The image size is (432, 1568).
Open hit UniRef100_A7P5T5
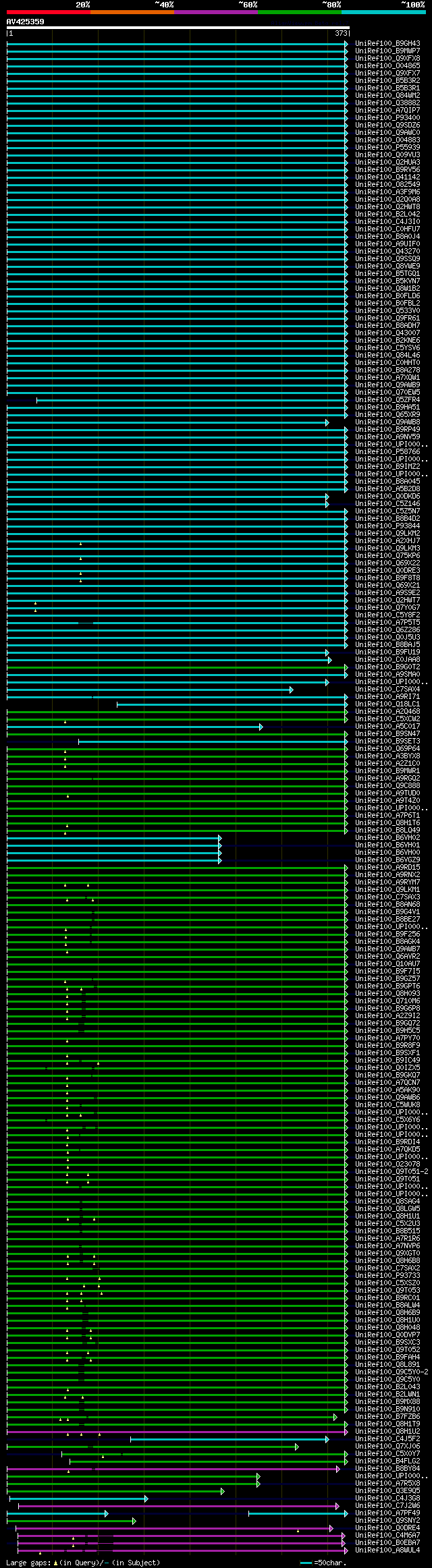(387, 623)
